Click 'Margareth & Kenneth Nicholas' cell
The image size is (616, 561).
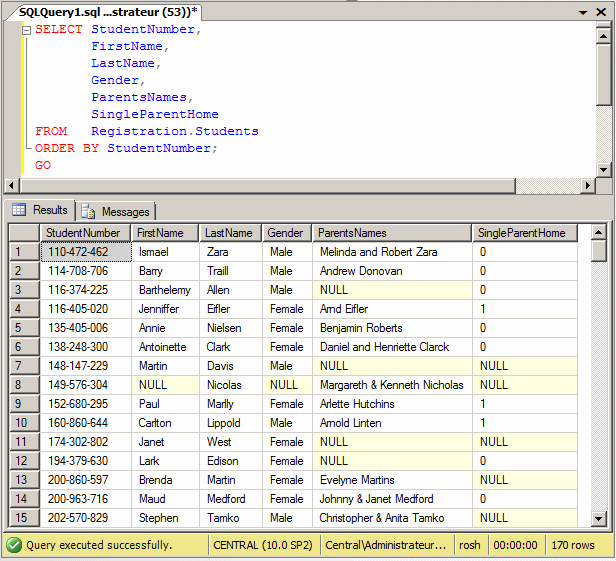point(392,385)
